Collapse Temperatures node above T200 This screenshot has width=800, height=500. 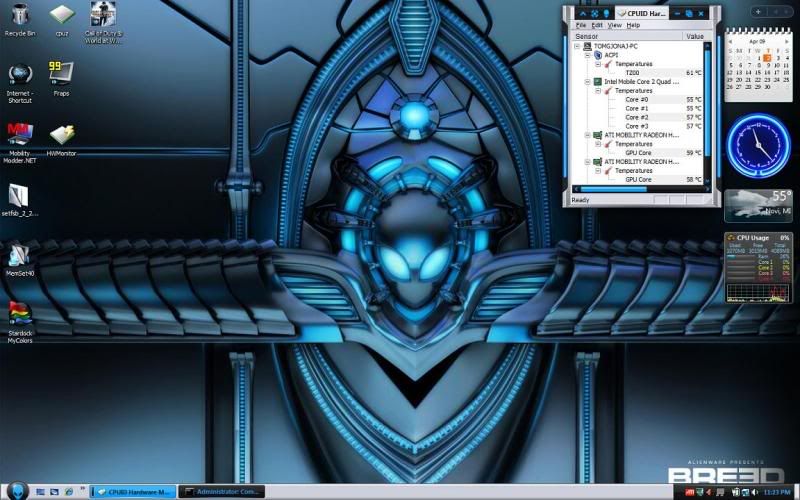(598, 64)
